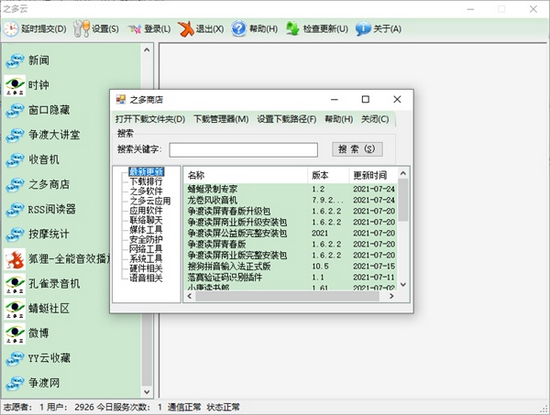The image size is (550, 415).
Task: Select 争渡读屏青春版升级包 row
Action: pos(291,211)
